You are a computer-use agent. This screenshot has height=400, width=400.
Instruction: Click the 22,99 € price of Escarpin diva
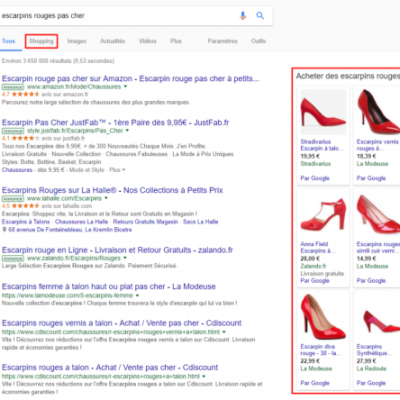[310, 361]
